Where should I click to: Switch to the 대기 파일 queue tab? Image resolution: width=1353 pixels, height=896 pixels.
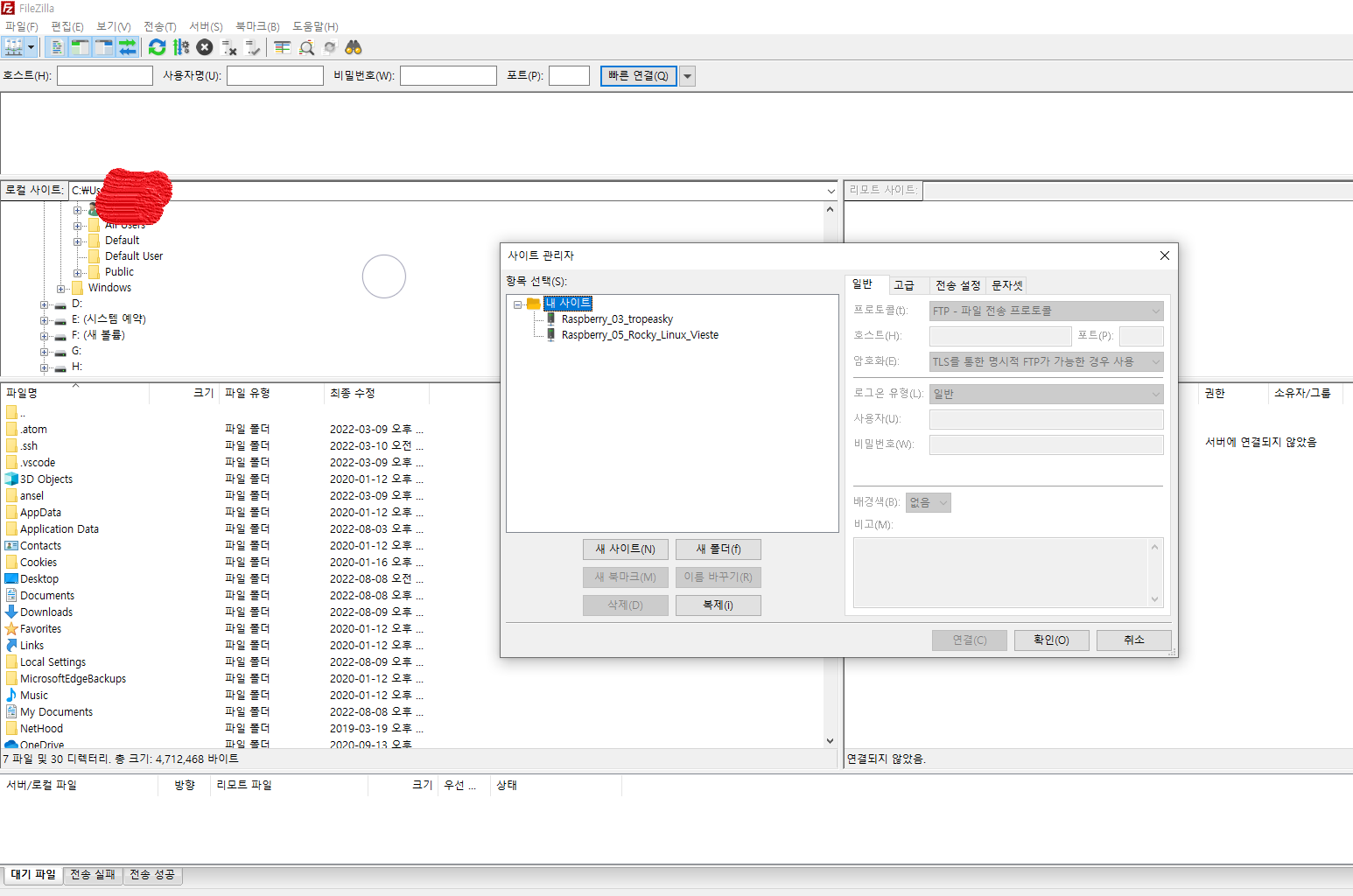click(x=33, y=875)
